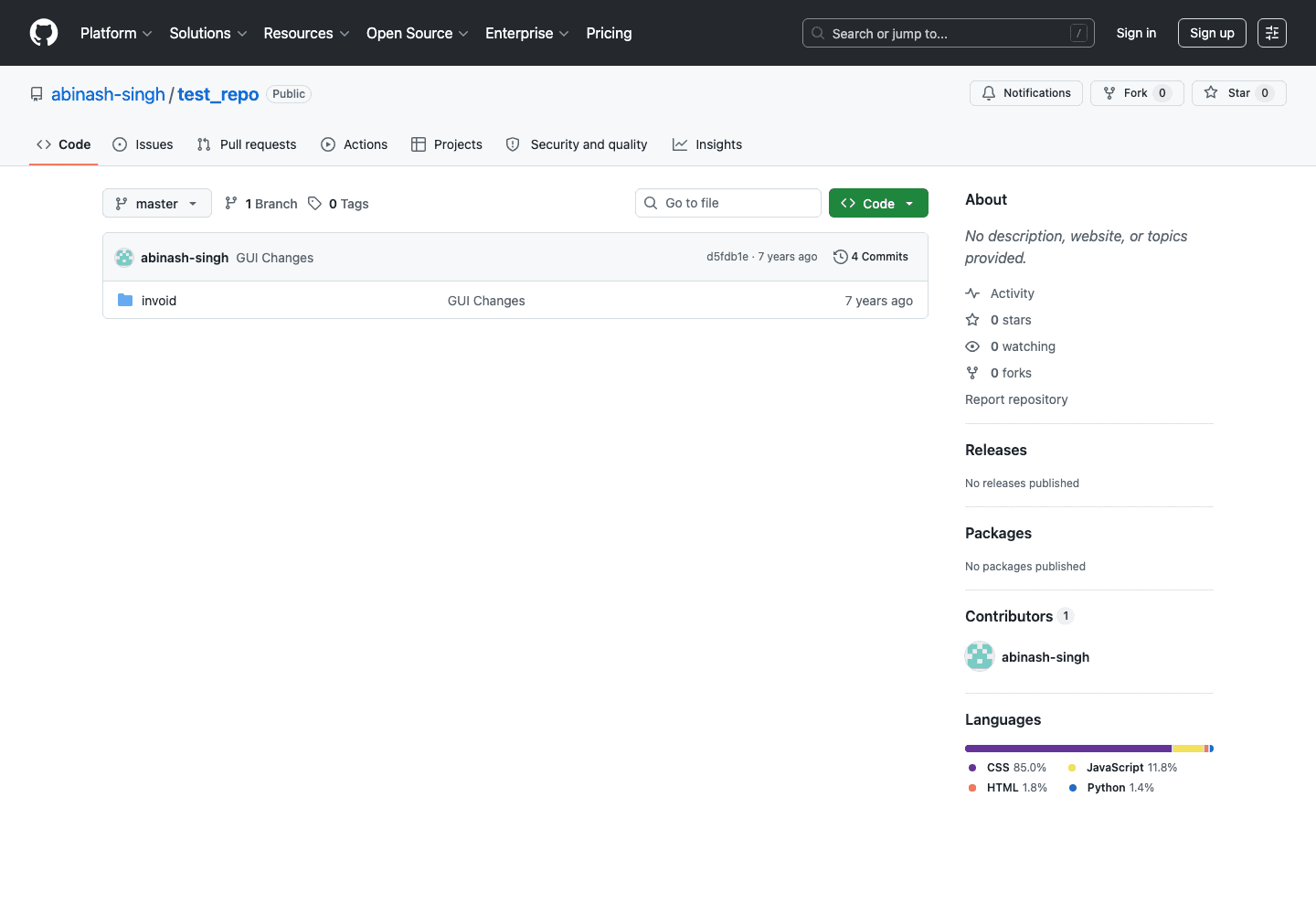Open the 0 stars link

click(1011, 320)
